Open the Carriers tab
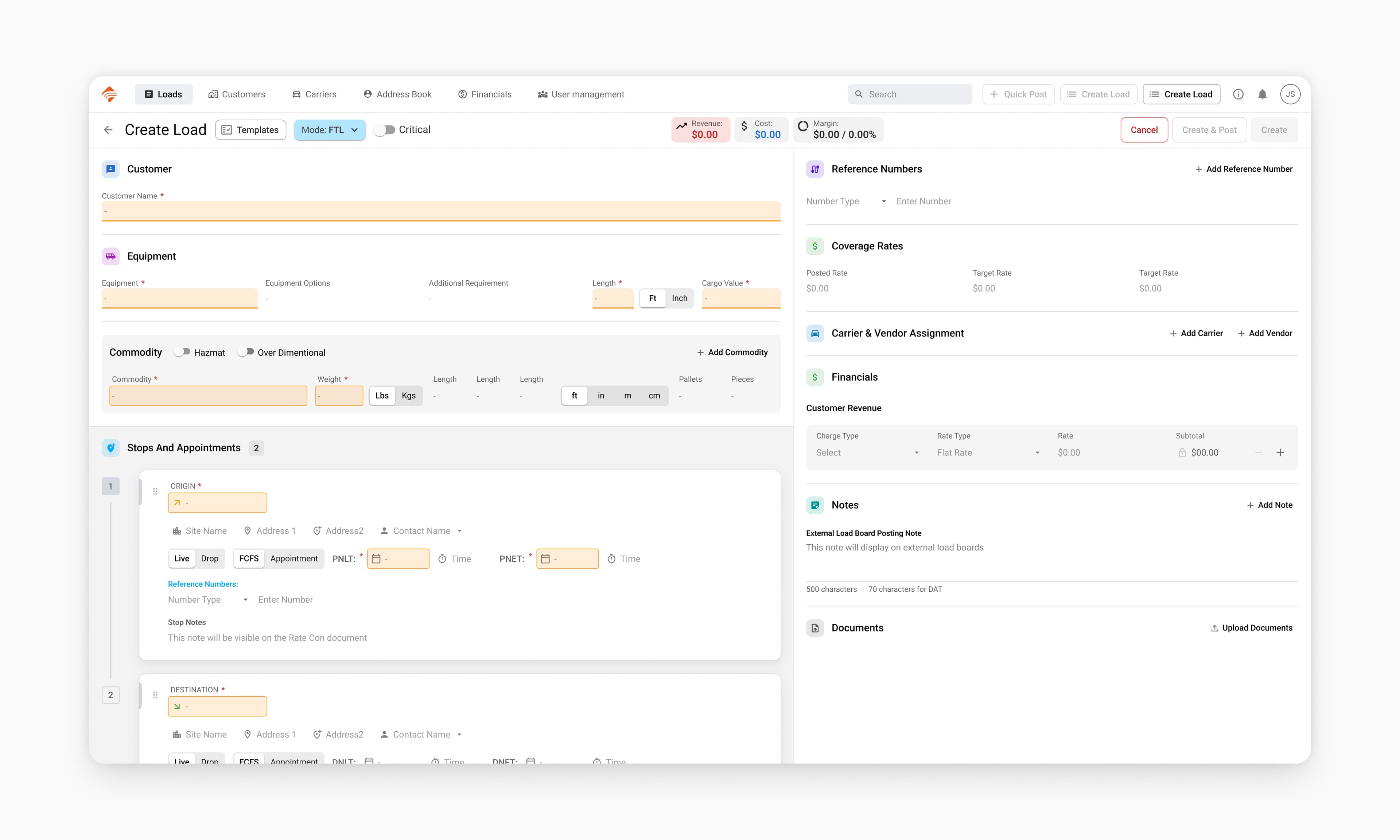Viewport: 1400px width, 840px height. click(314, 94)
